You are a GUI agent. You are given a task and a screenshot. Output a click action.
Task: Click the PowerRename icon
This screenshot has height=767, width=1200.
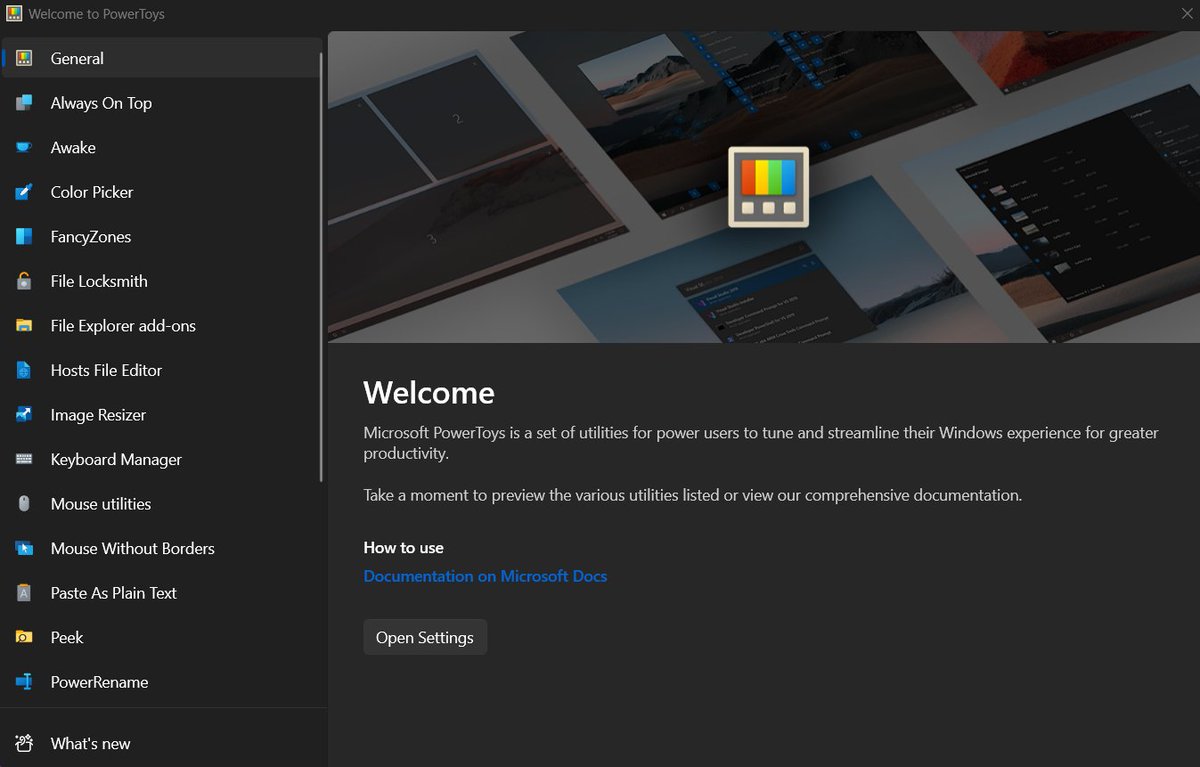click(x=24, y=682)
